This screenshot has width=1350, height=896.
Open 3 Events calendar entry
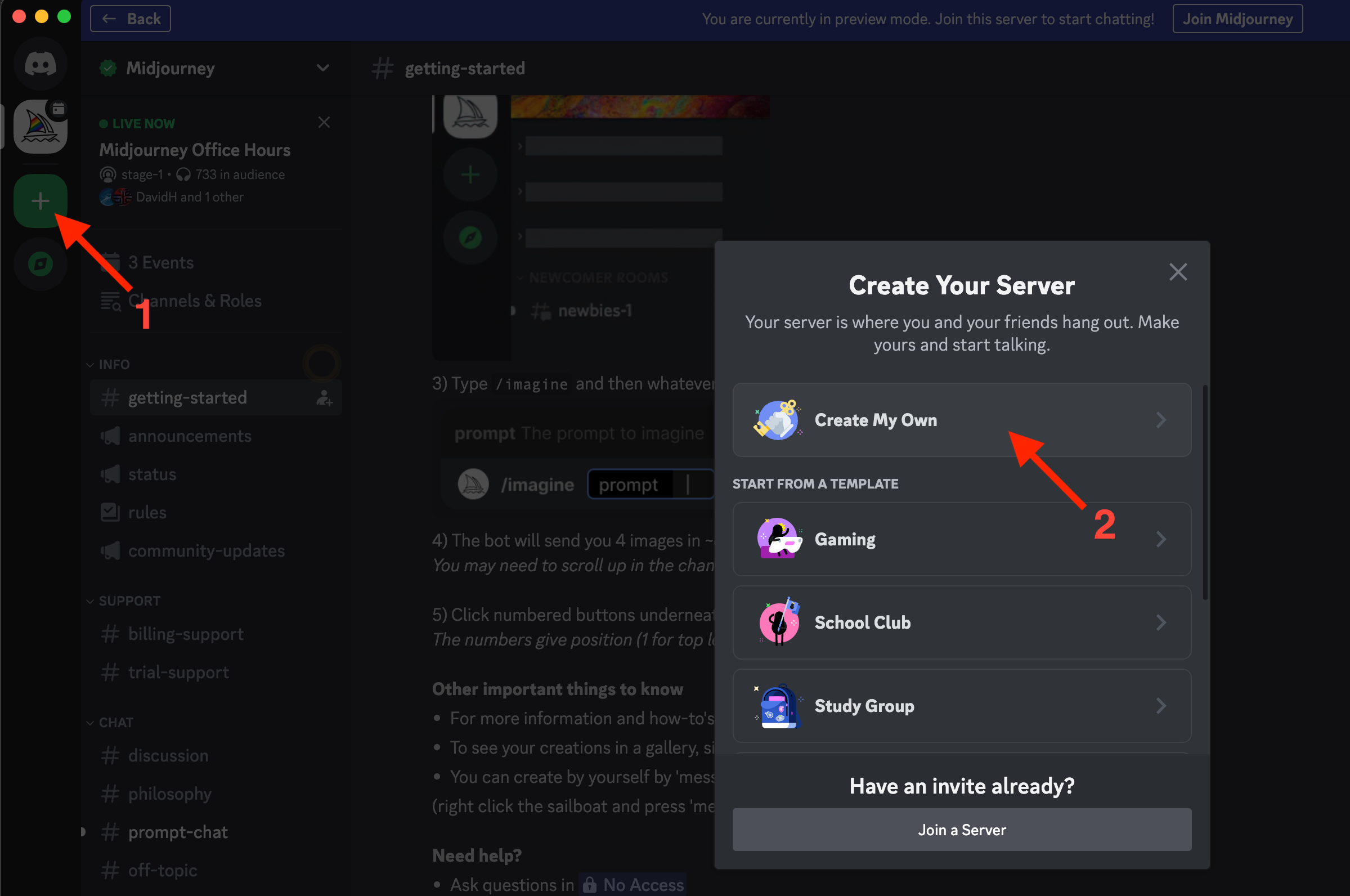pos(160,262)
